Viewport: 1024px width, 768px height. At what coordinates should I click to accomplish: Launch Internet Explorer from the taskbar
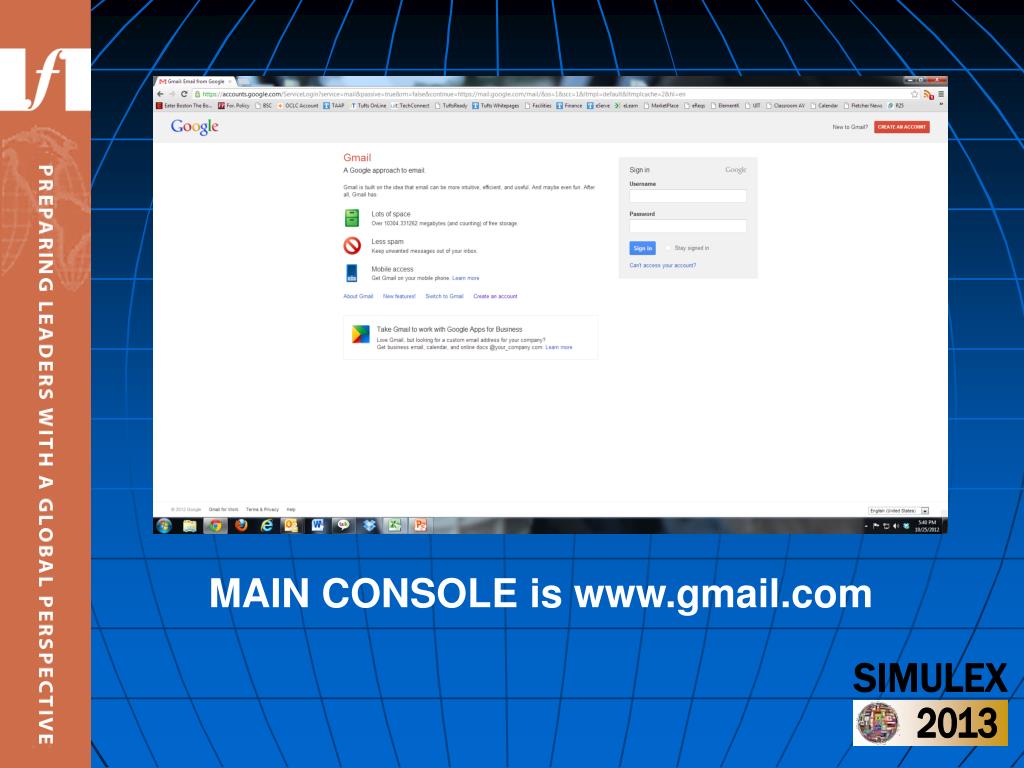(266, 526)
